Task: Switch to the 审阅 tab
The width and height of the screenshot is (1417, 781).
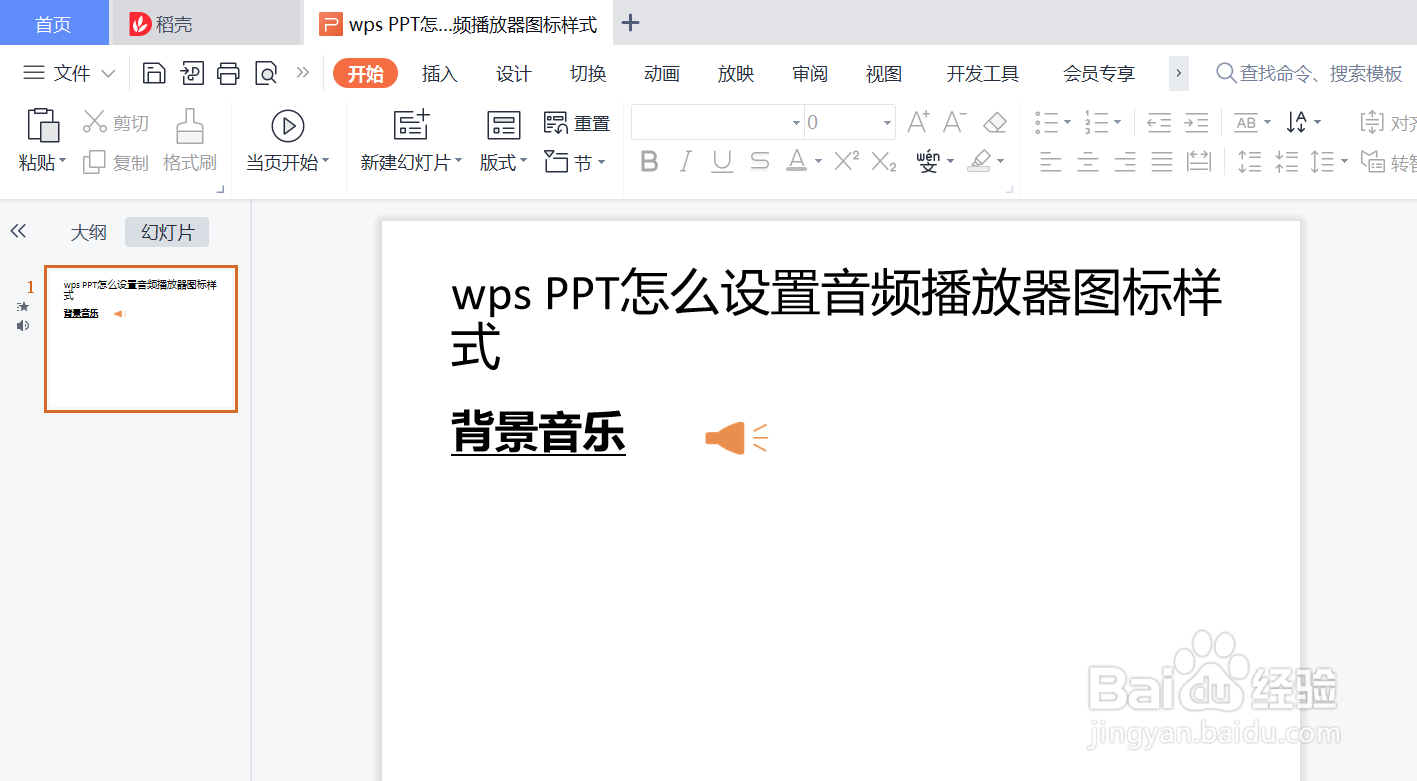Action: pyautogui.click(x=810, y=73)
